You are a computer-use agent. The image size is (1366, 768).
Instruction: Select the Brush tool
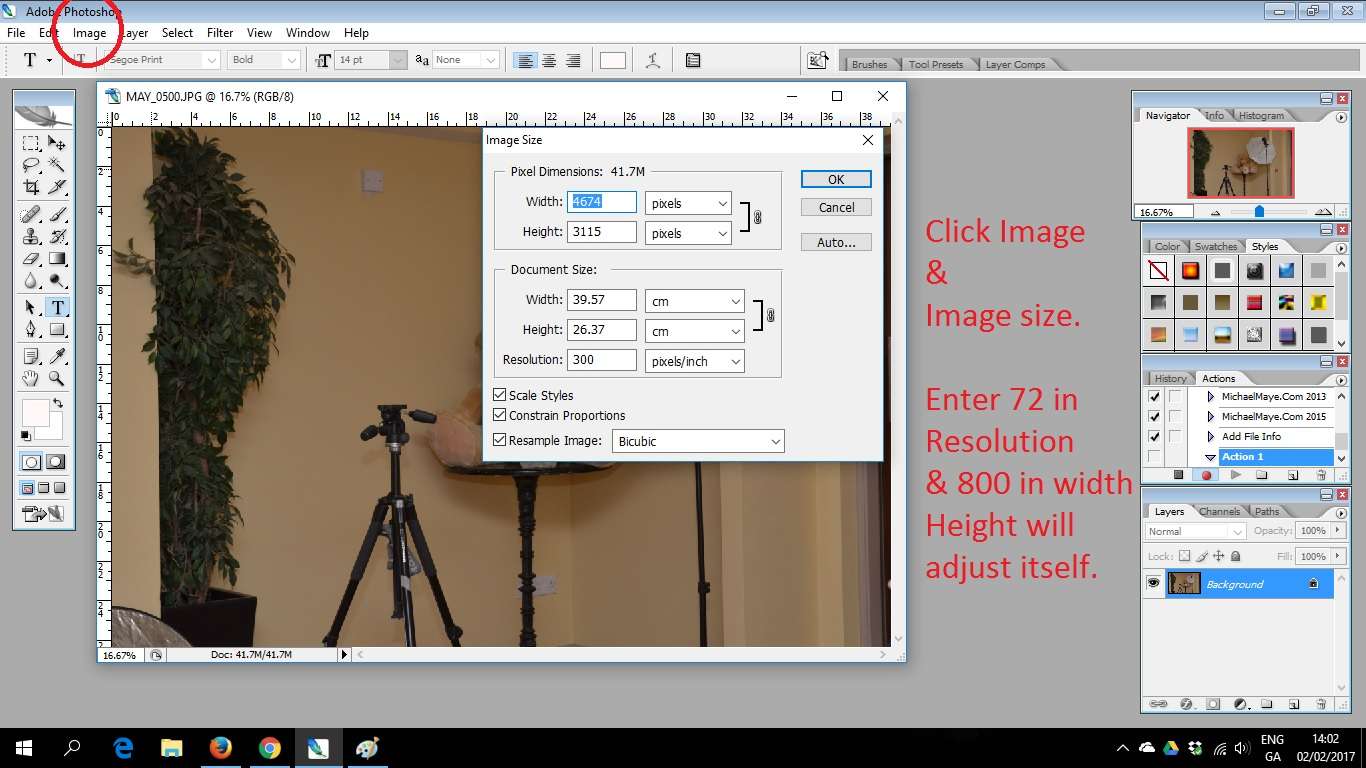coord(57,215)
